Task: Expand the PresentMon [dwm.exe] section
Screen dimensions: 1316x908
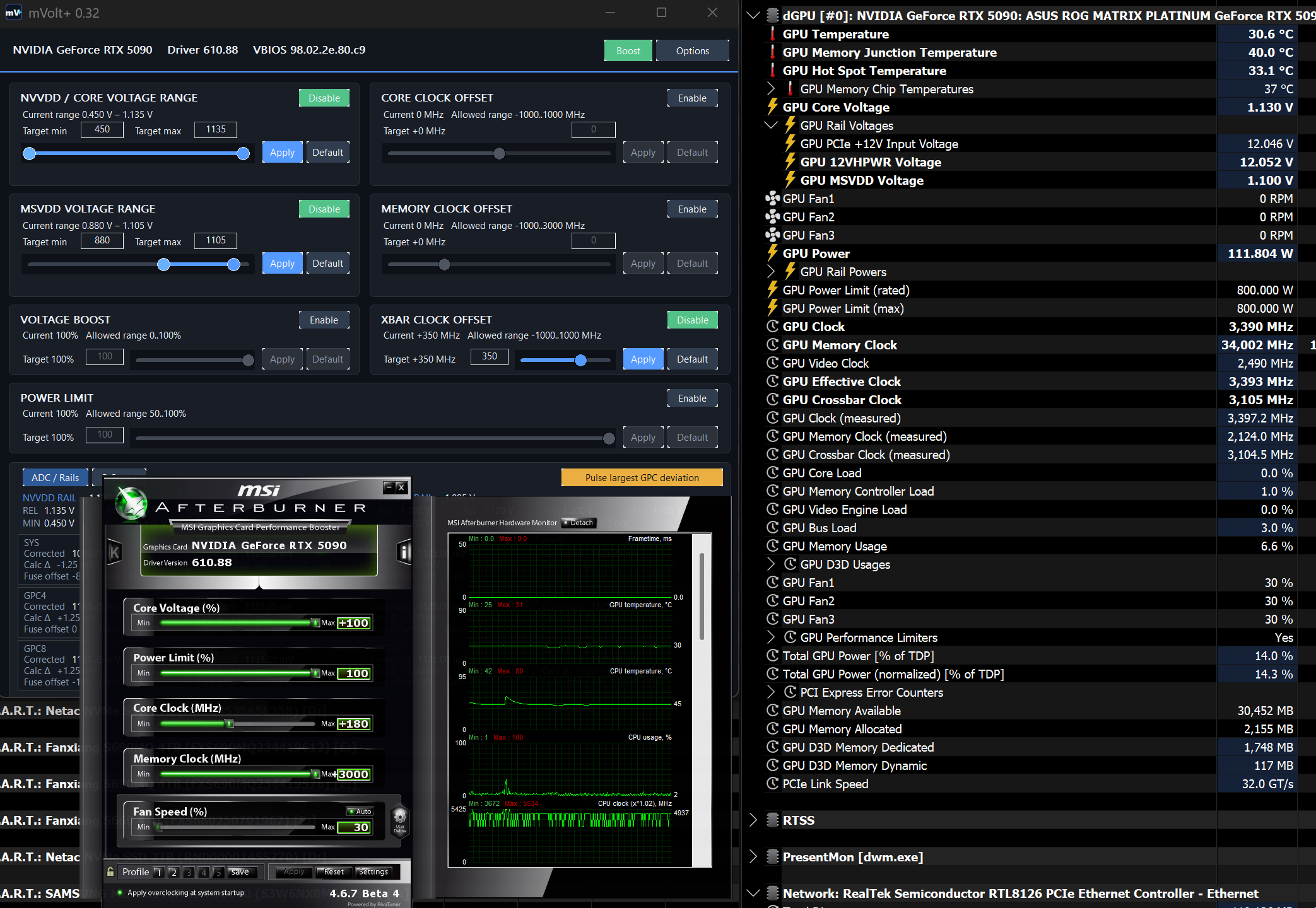Action: pos(753,857)
